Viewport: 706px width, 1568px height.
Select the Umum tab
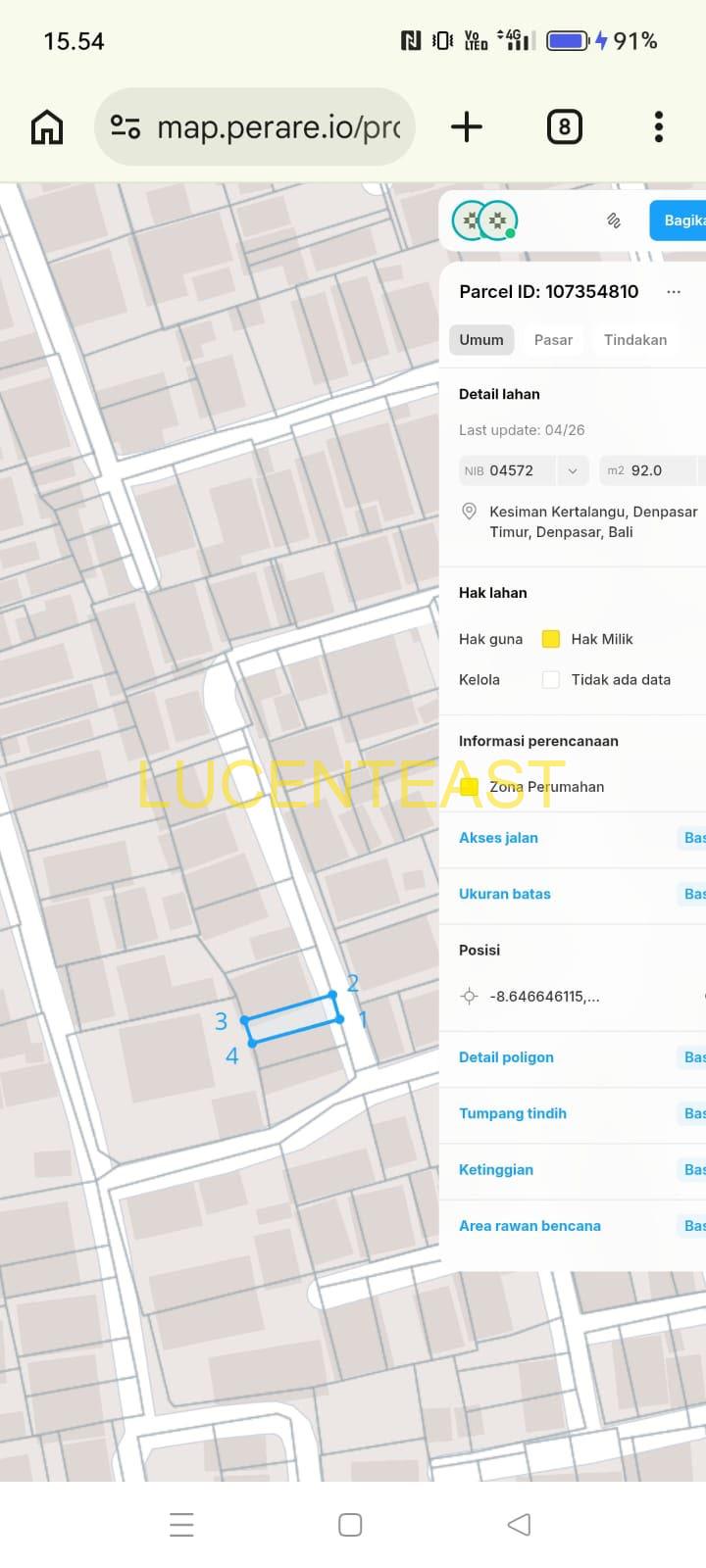tap(481, 340)
